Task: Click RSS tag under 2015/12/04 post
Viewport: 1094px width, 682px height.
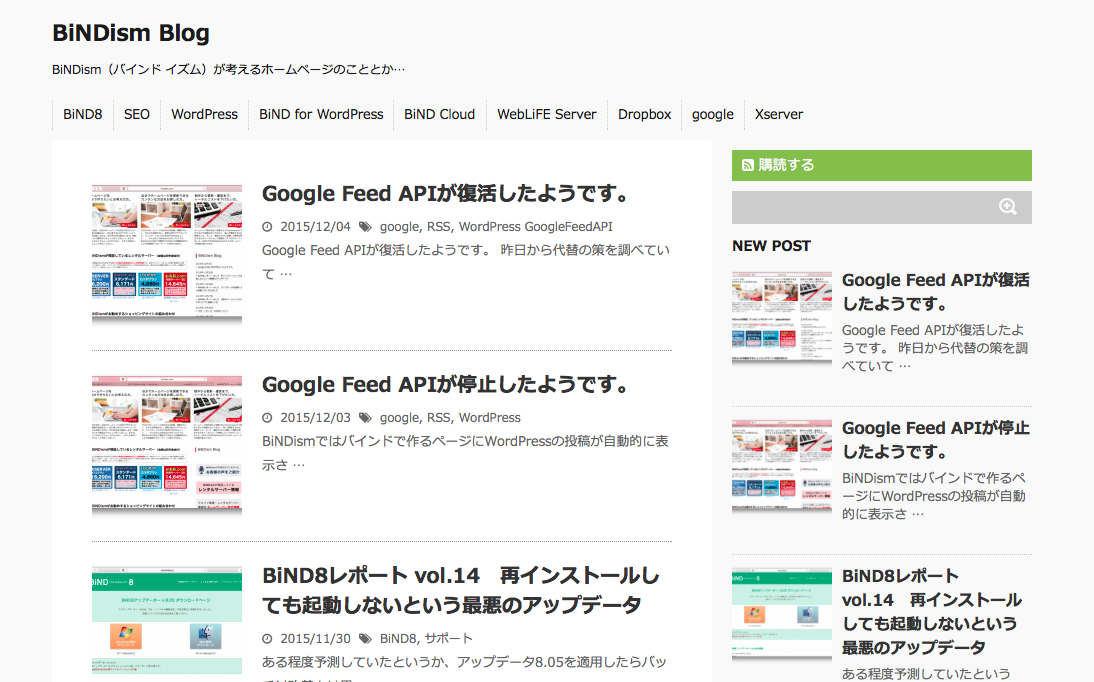Action: [438, 227]
